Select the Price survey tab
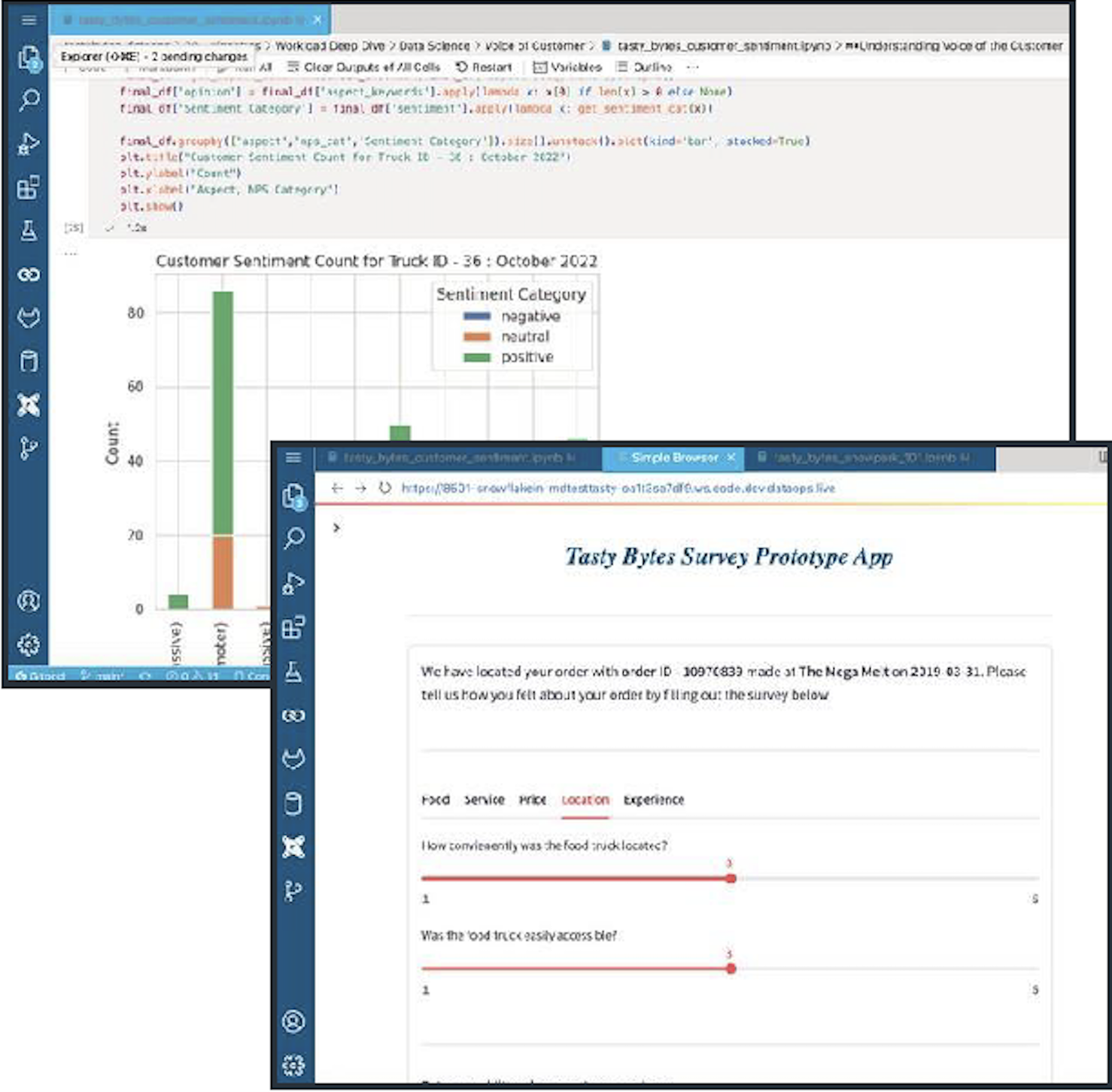 point(533,799)
